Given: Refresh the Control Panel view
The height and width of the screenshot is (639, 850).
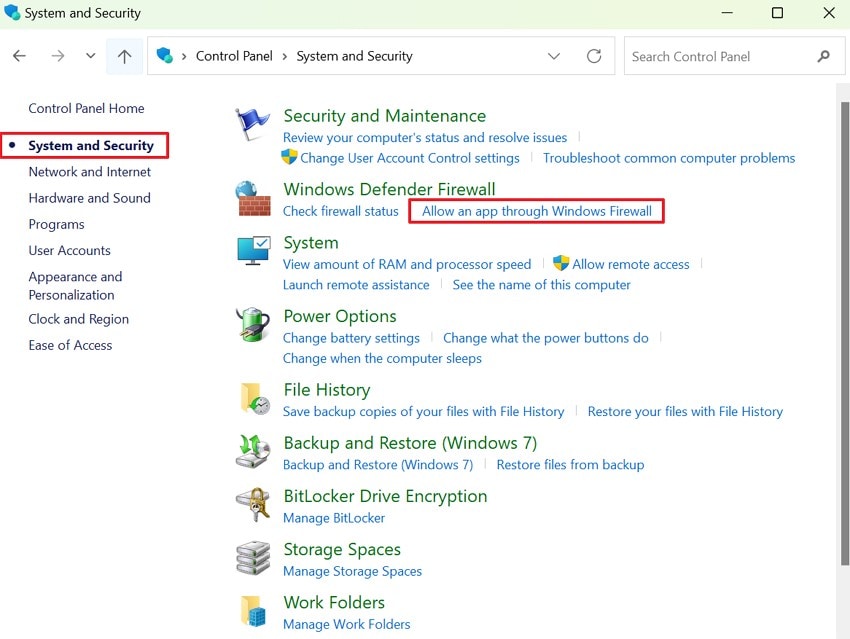Looking at the screenshot, I should [594, 56].
